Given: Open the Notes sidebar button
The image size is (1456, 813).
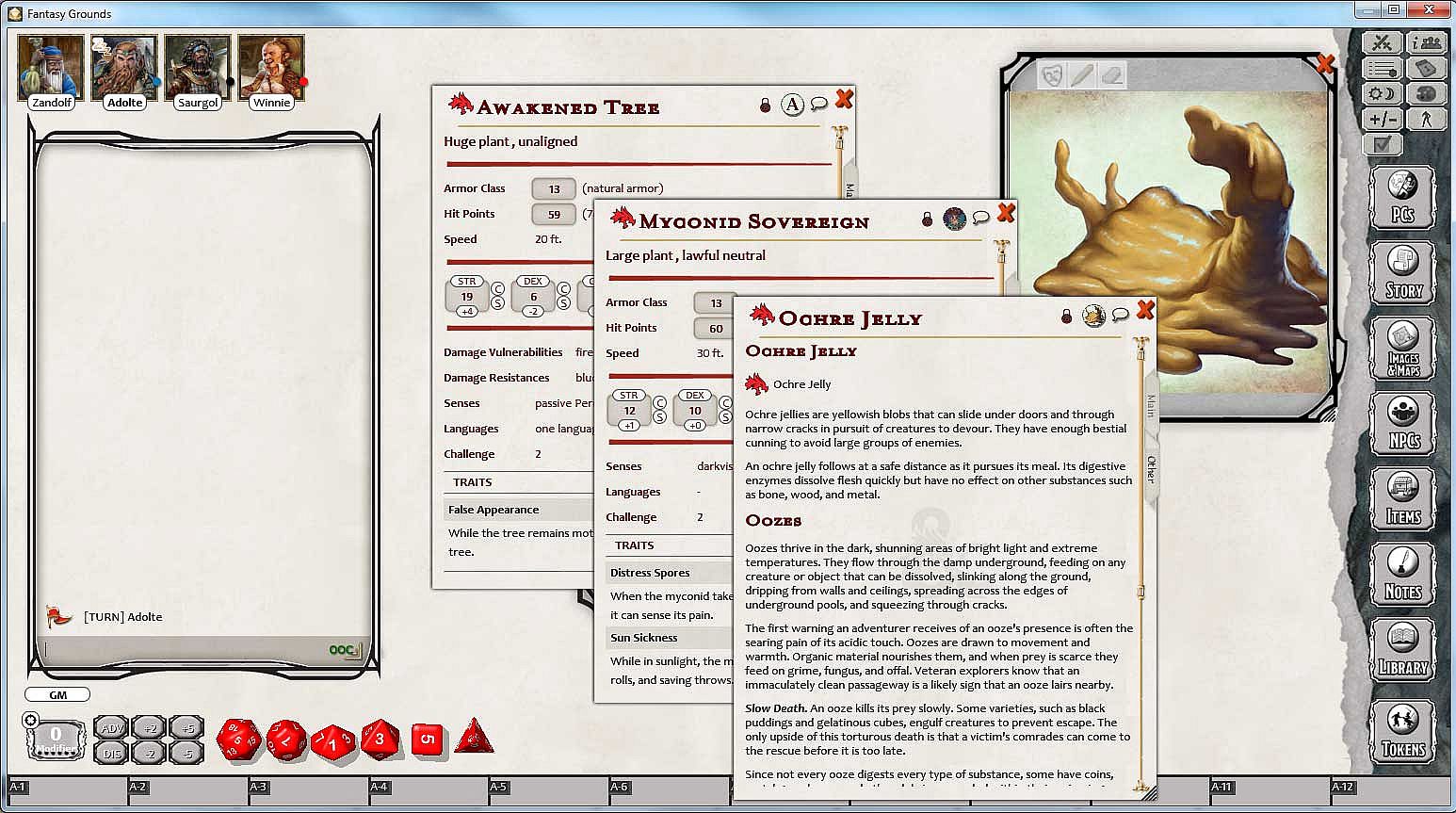Looking at the screenshot, I should 1403,575.
